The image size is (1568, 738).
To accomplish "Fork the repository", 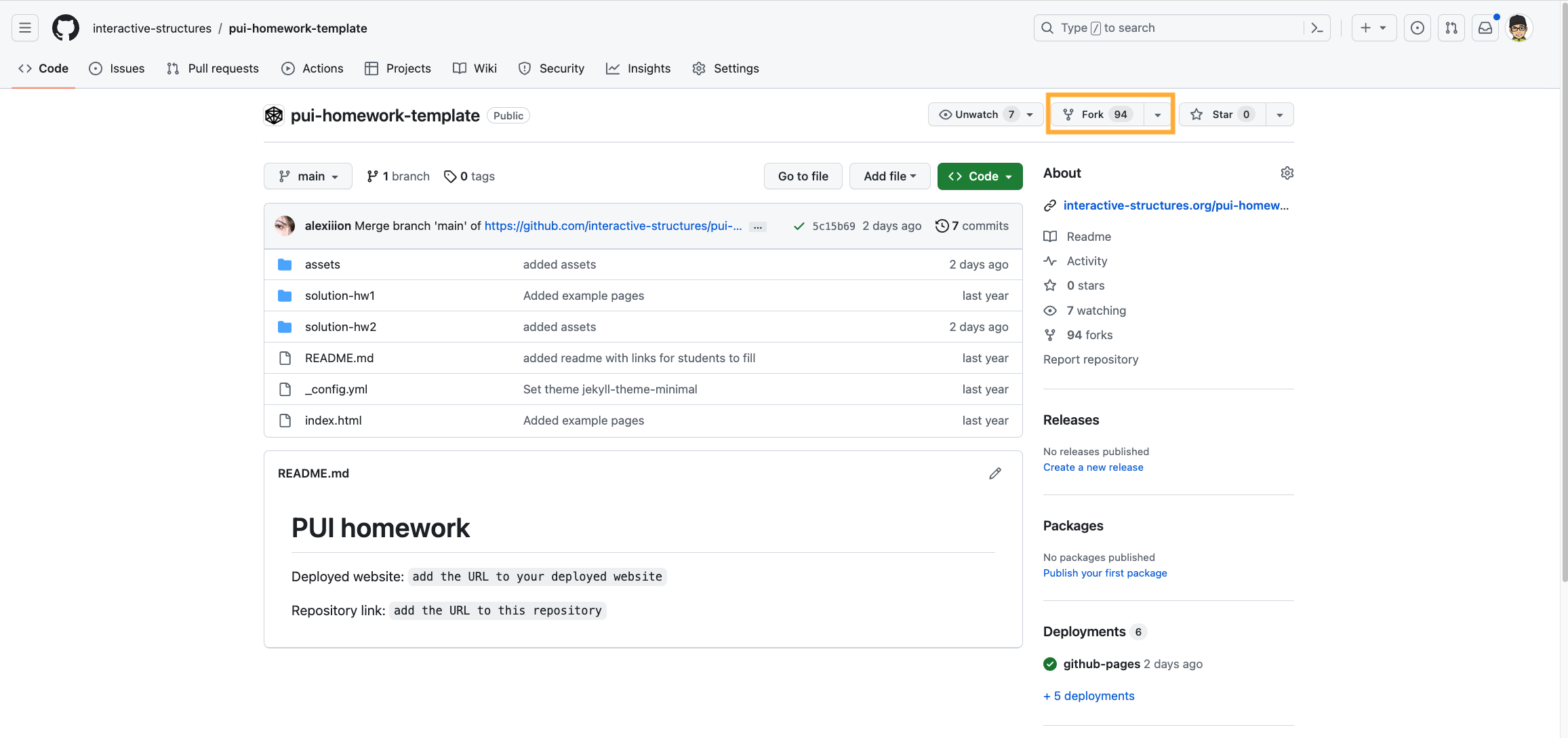I will coord(1096,115).
